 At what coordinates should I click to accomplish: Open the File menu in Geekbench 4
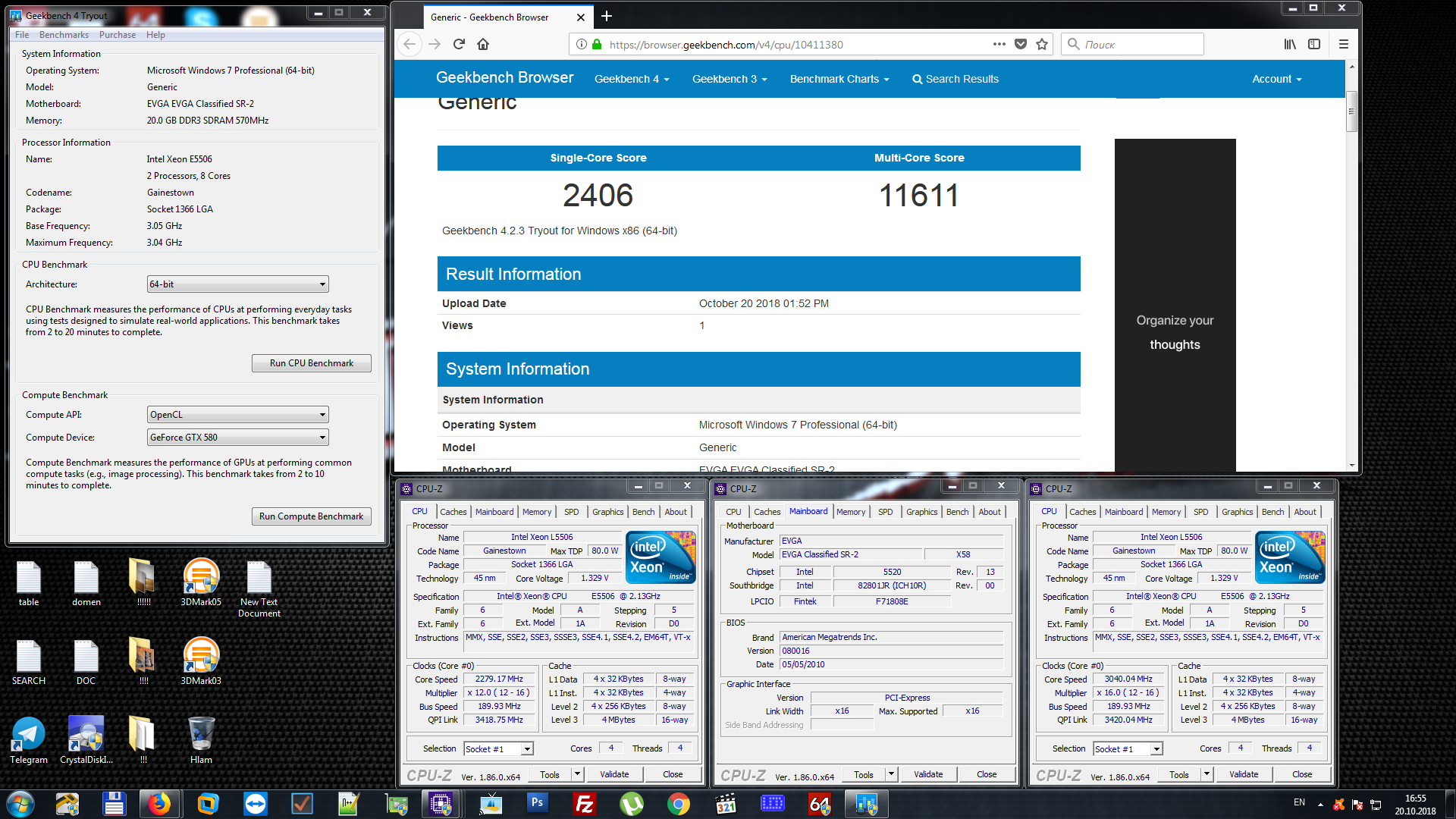[x=22, y=35]
